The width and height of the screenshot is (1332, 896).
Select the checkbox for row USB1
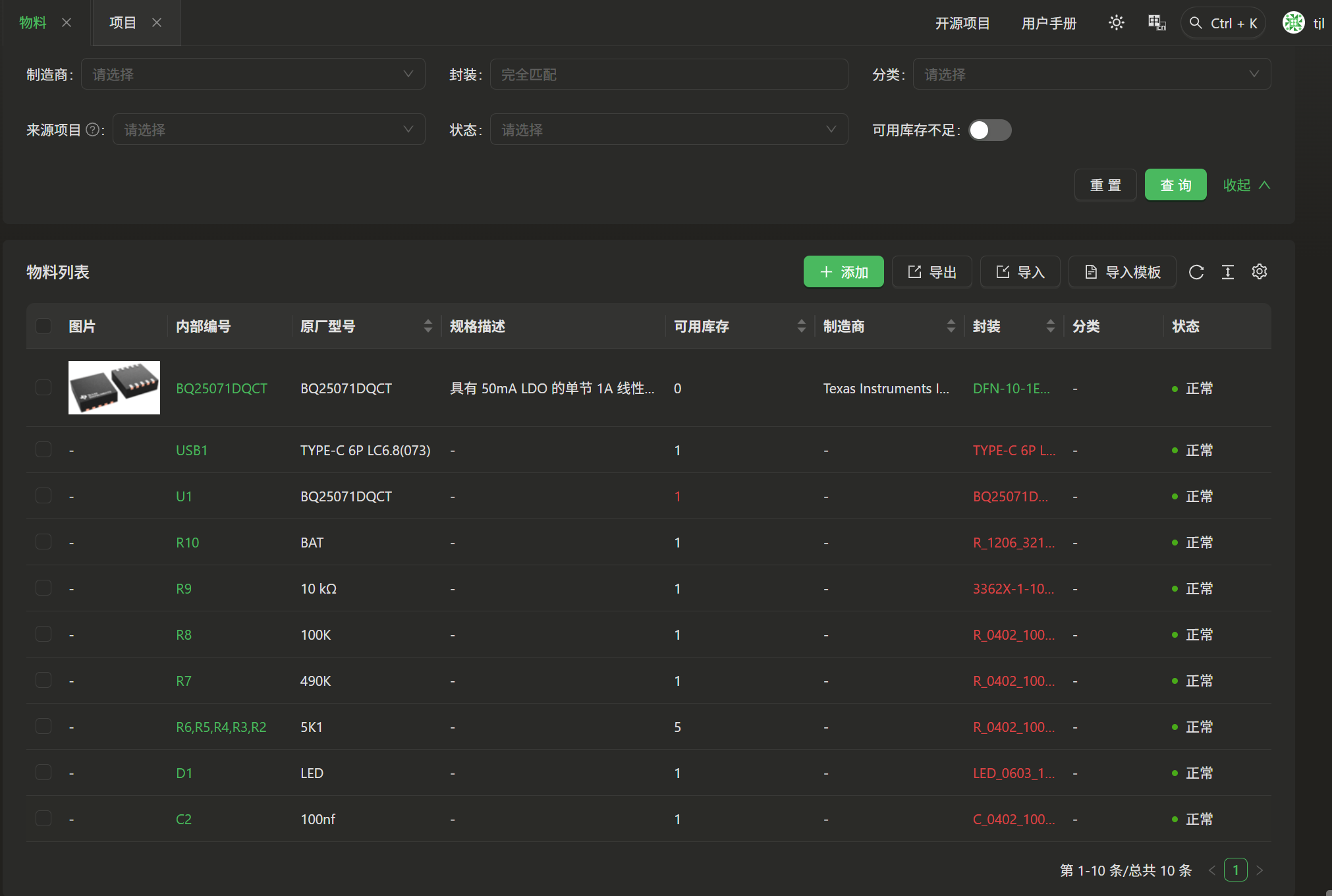click(x=43, y=450)
